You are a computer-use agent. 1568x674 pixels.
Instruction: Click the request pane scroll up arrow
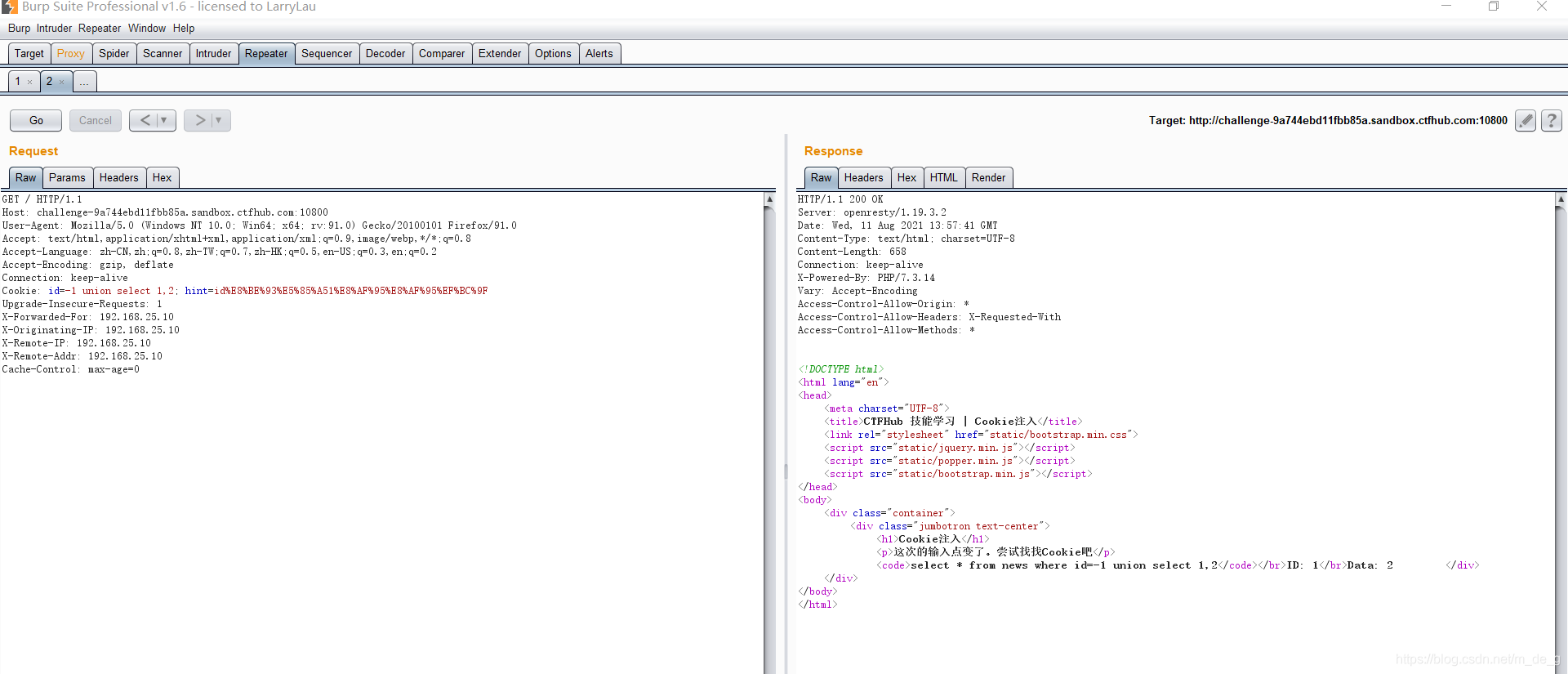point(769,199)
